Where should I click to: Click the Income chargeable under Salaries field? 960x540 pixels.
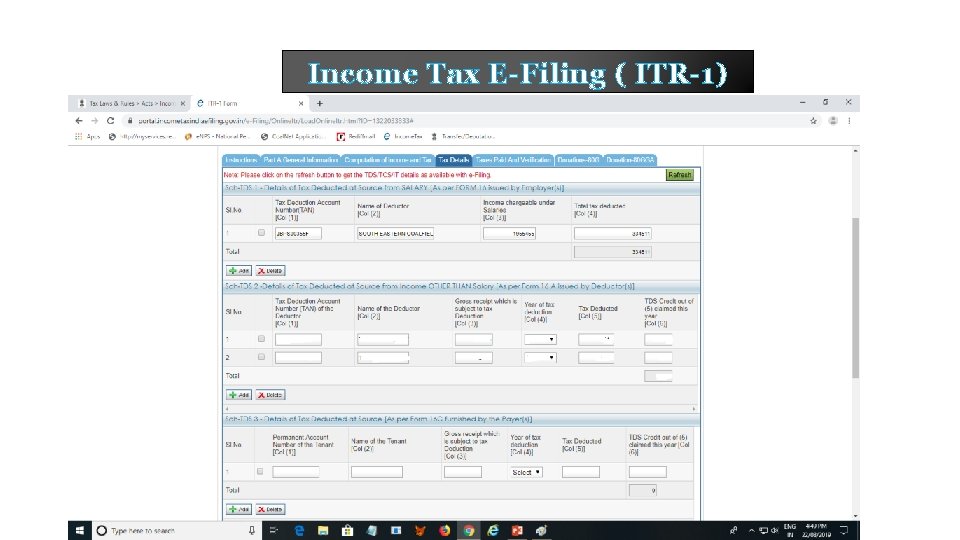[x=509, y=233]
